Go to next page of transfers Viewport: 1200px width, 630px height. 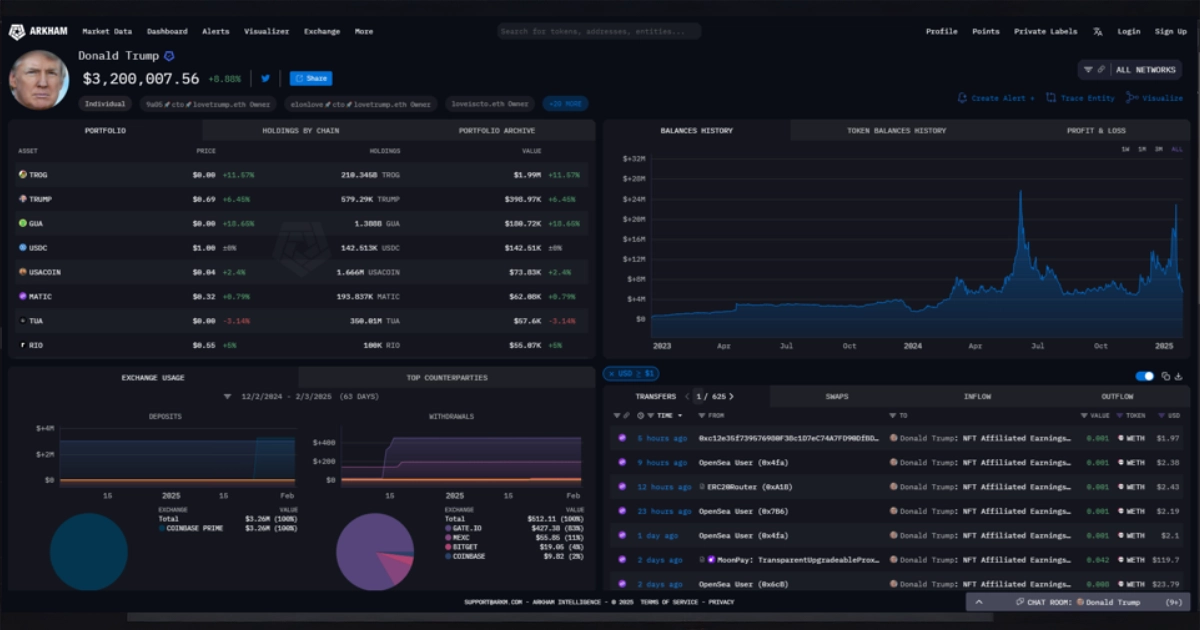731,397
